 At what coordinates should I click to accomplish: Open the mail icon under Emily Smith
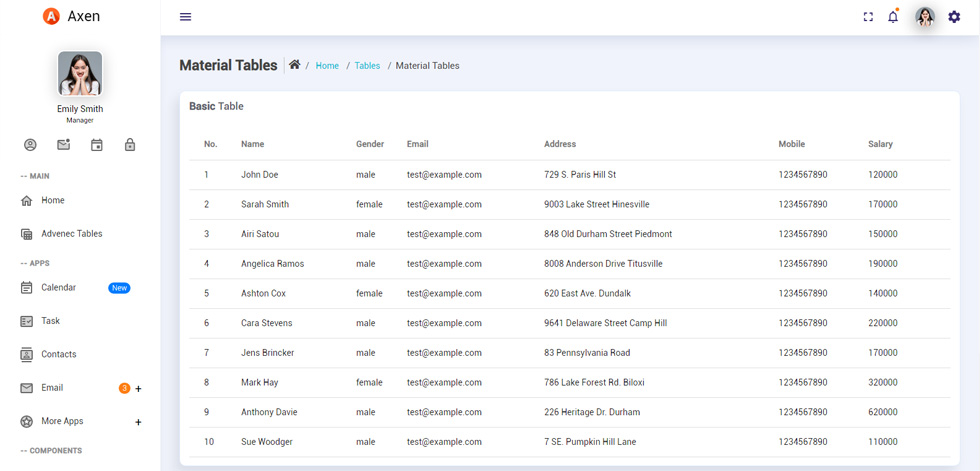[64, 145]
